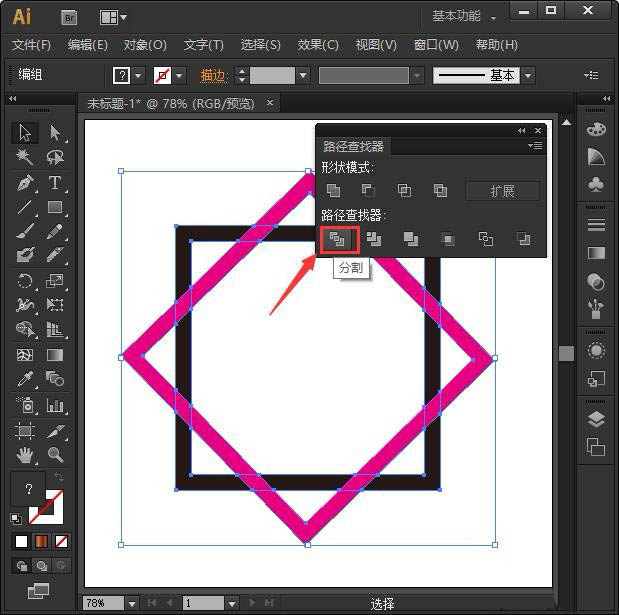The height and width of the screenshot is (615, 619).
Task: Open the 效果(C) menu
Action: [318, 45]
